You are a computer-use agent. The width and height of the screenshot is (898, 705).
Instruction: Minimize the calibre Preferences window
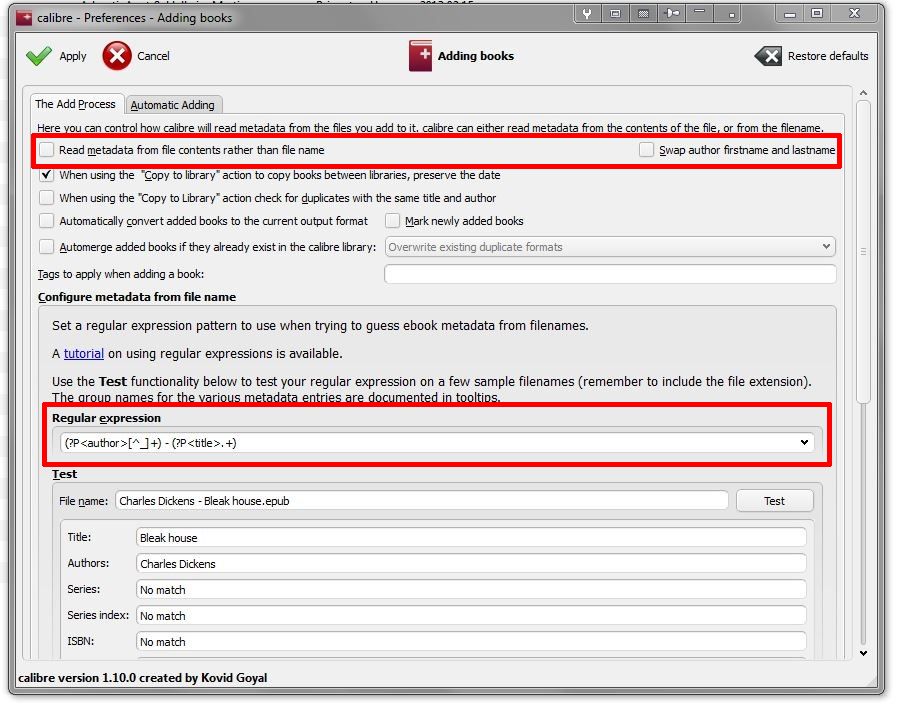790,14
